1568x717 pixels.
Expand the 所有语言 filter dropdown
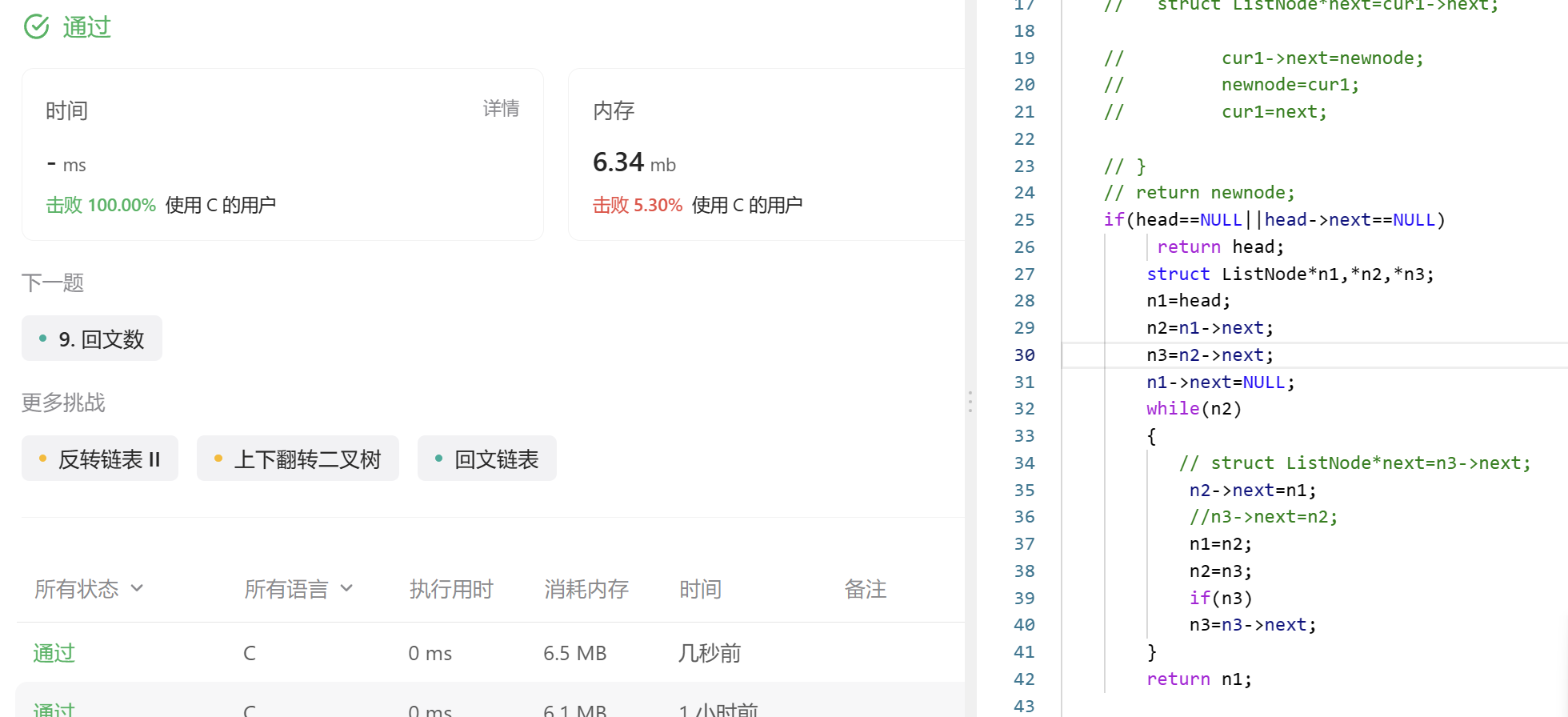point(298,589)
